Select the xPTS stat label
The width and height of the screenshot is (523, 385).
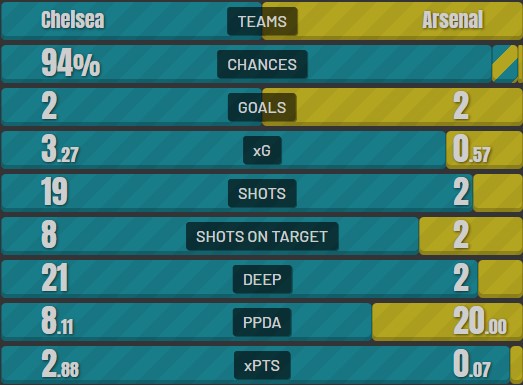click(x=262, y=366)
